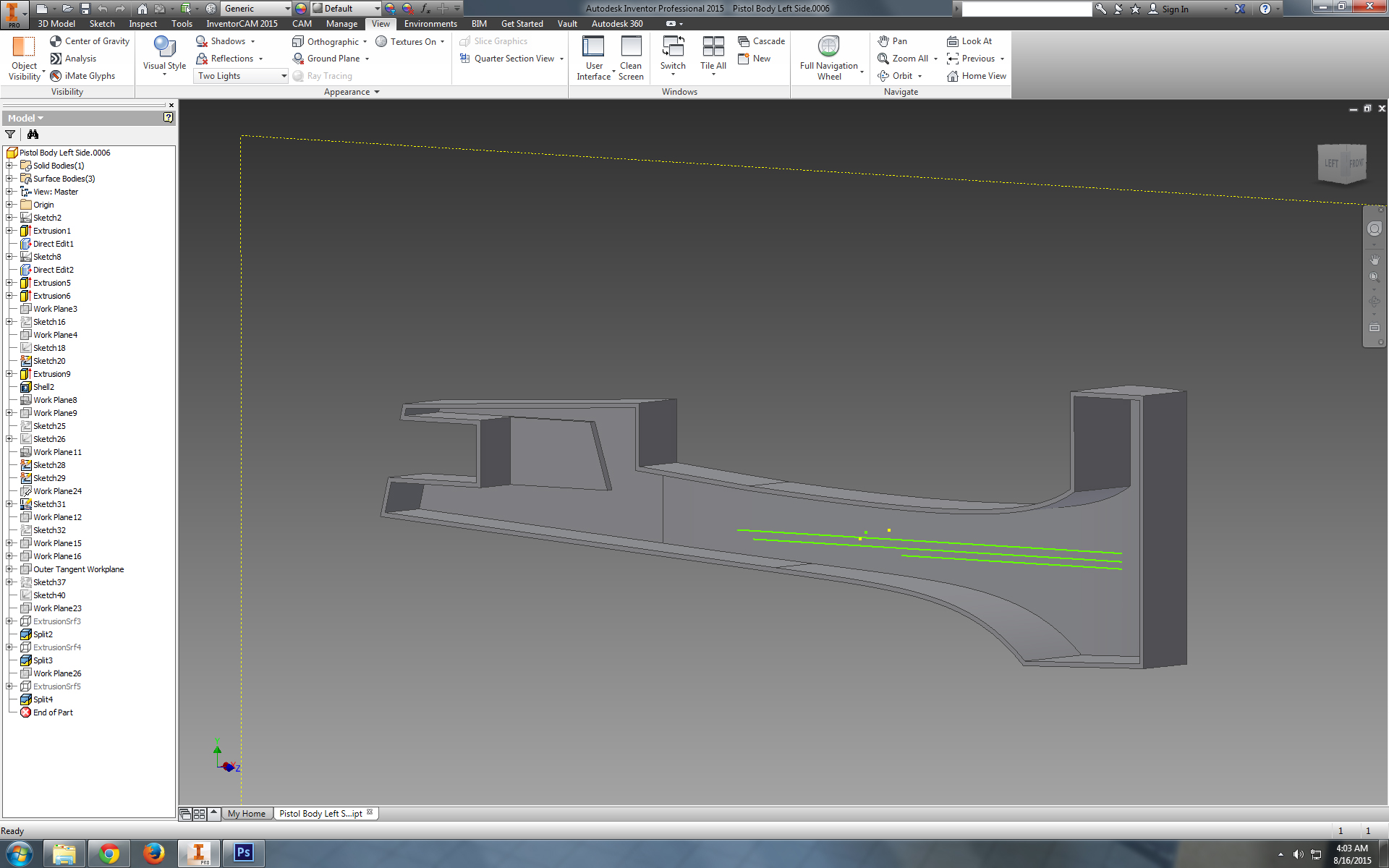The image size is (1389, 868).
Task: Click the navigation bar steering wheel icon
Action: [x=1375, y=229]
